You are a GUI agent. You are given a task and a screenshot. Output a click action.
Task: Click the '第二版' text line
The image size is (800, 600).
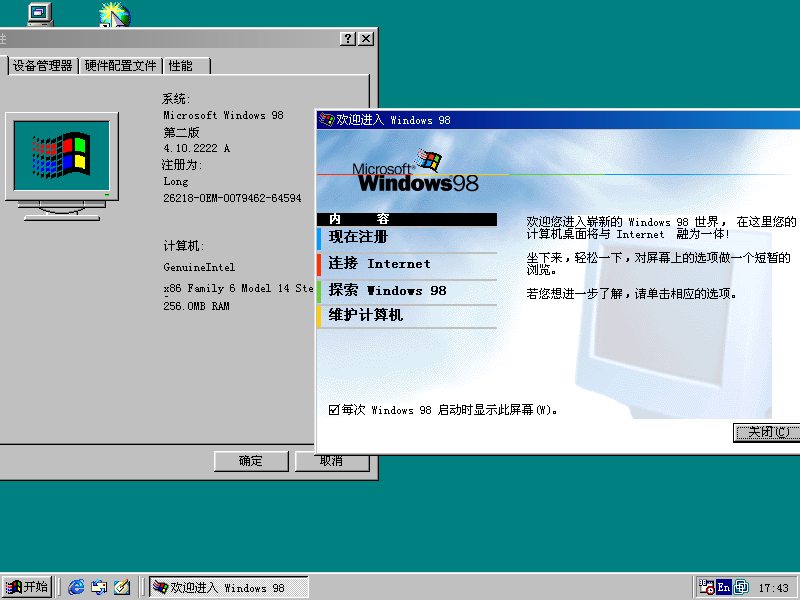coord(181,133)
